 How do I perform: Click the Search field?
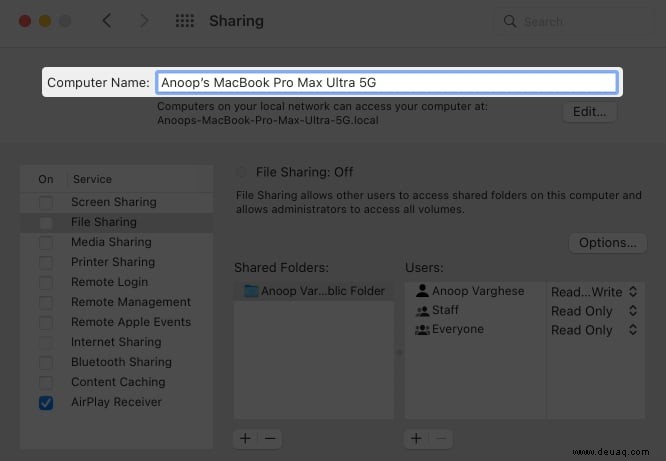click(573, 21)
